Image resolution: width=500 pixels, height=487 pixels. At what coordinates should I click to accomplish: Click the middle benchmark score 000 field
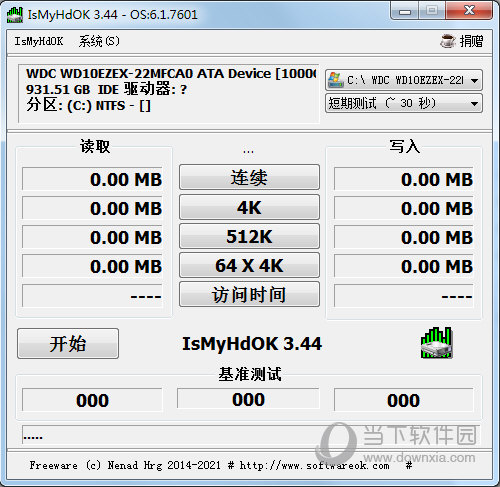(x=248, y=399)
